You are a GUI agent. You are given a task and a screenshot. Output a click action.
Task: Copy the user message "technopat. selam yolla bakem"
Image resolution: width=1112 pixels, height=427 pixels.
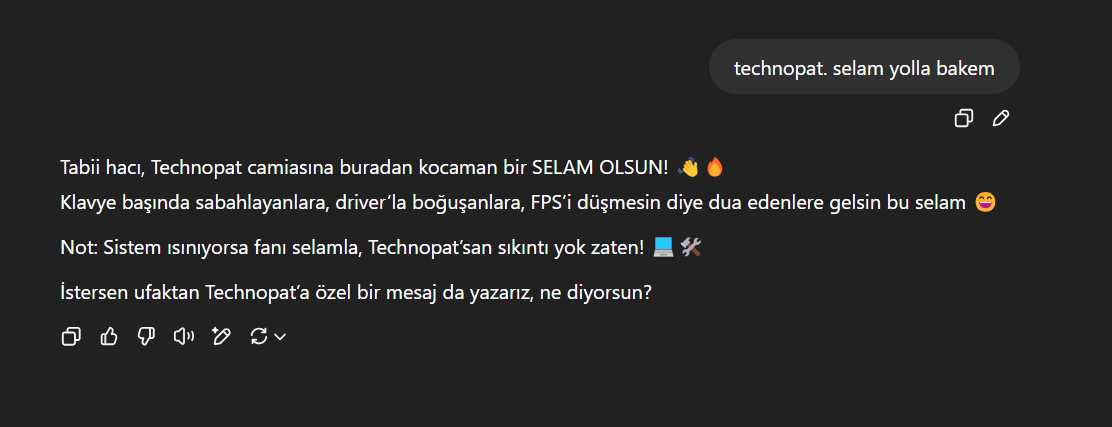click(963, 118)
